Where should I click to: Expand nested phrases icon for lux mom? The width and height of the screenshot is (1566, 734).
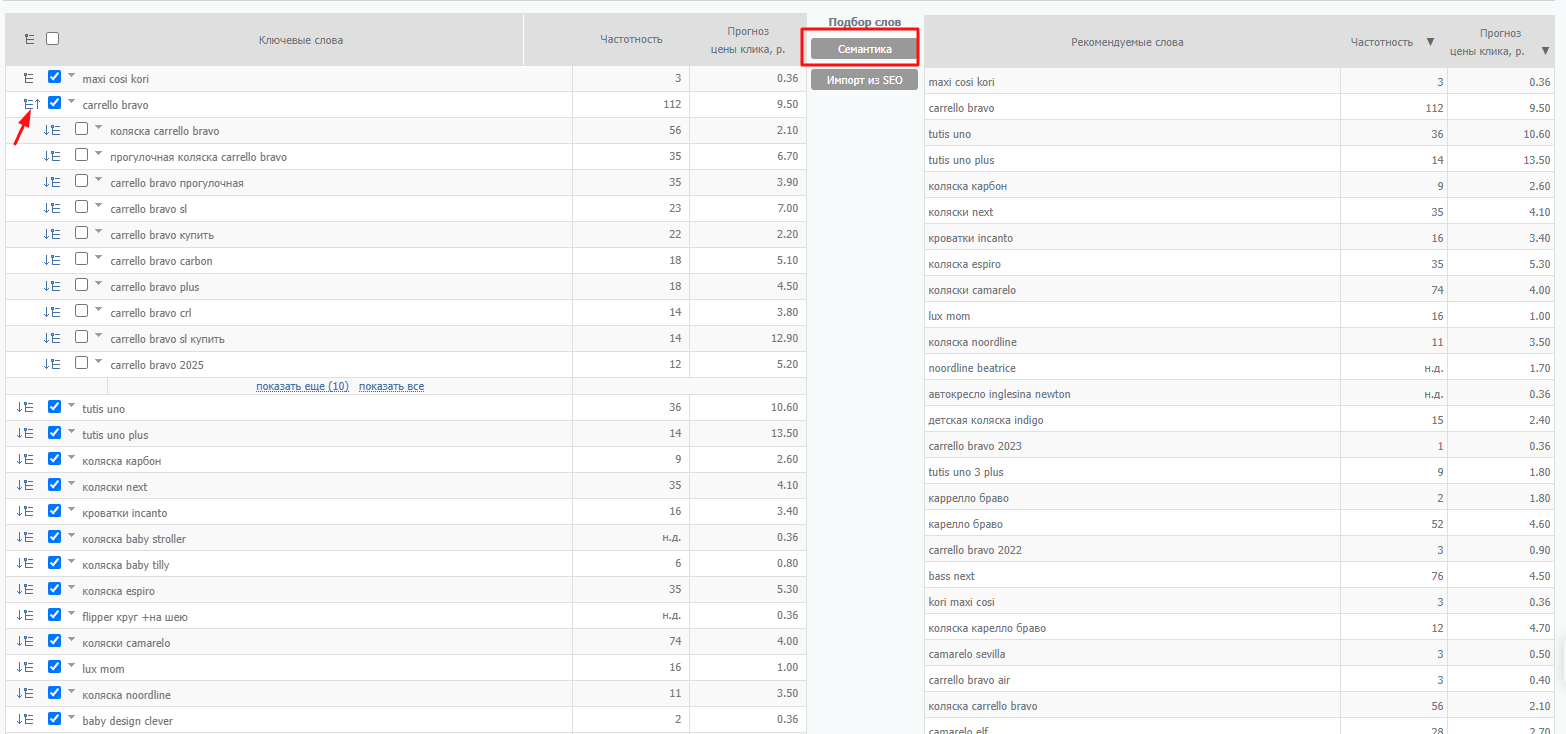click(26, 667)
